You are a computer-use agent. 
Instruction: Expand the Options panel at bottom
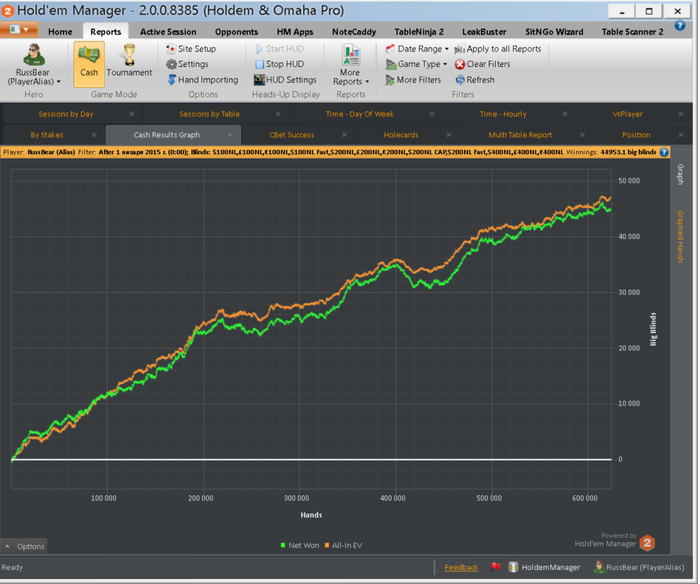(24, 547)
